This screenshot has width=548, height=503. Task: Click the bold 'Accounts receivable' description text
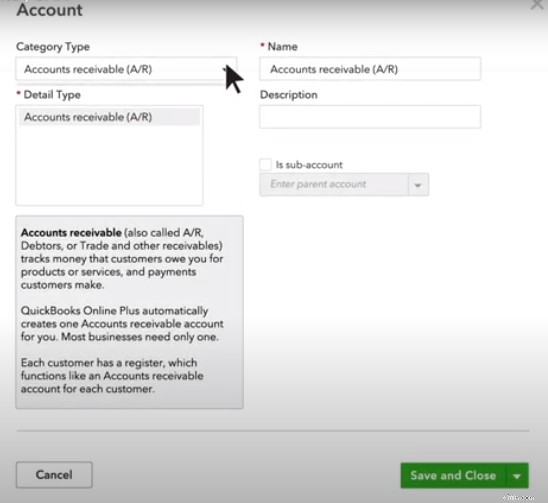pos(71,232)
